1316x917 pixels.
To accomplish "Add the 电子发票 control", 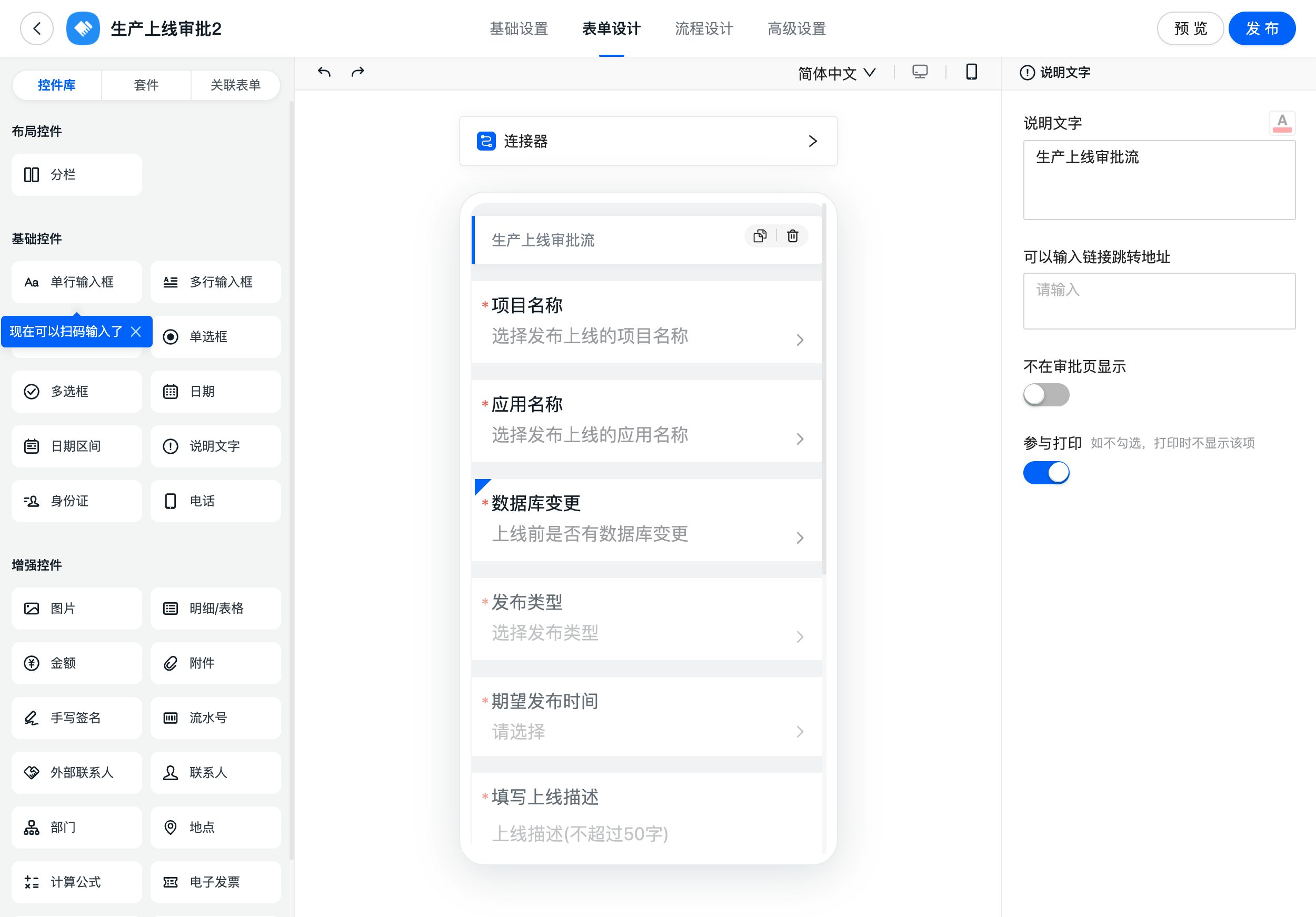I will (x=215, y=881).
